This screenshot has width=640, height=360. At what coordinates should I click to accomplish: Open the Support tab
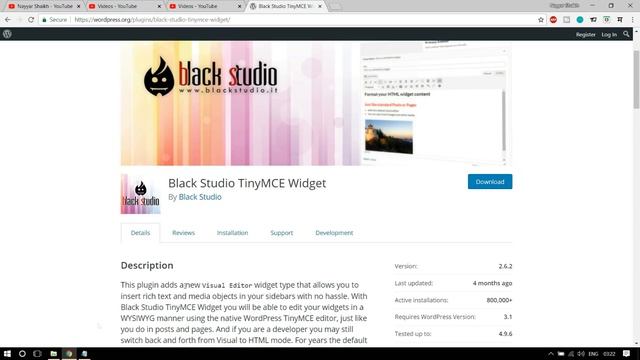(x=282, y=233)
